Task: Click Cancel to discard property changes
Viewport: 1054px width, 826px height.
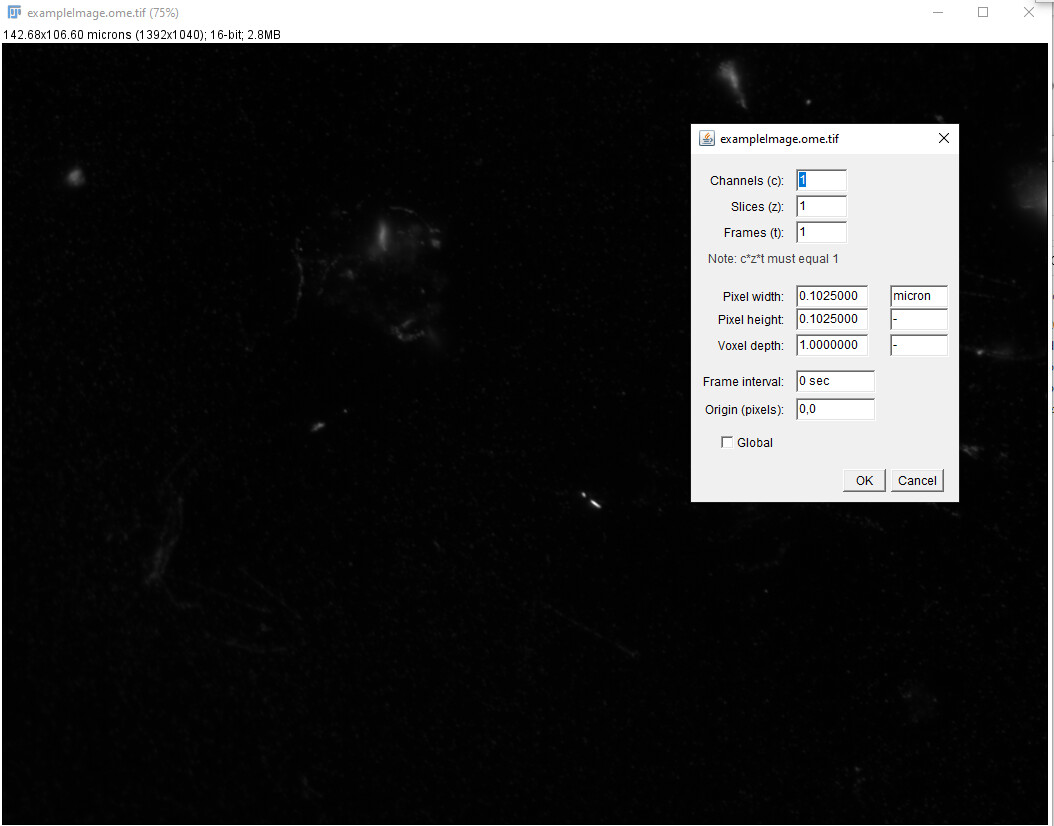Action: (917, 480)
